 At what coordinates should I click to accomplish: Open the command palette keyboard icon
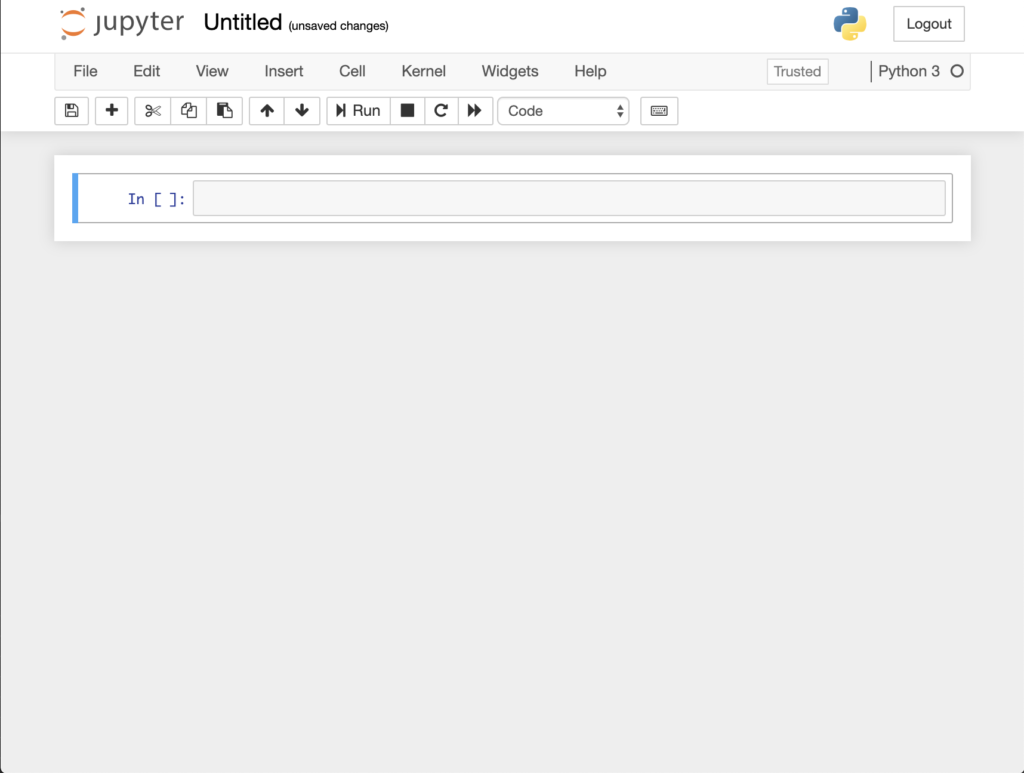tap(659, 111)
